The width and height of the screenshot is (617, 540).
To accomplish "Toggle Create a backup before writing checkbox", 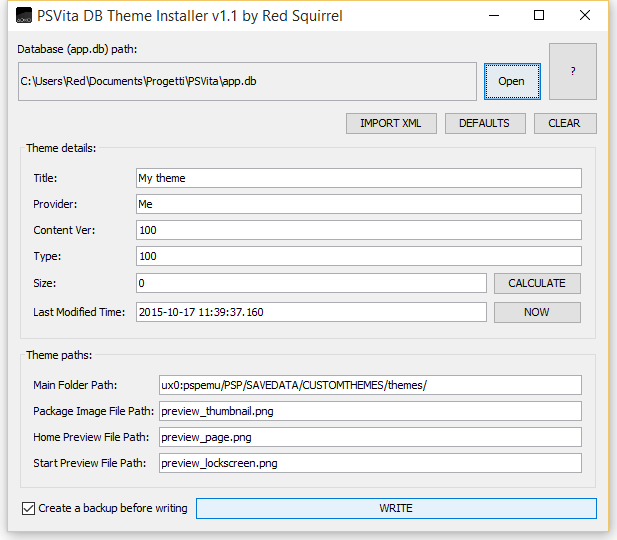I will click(29, 508).
